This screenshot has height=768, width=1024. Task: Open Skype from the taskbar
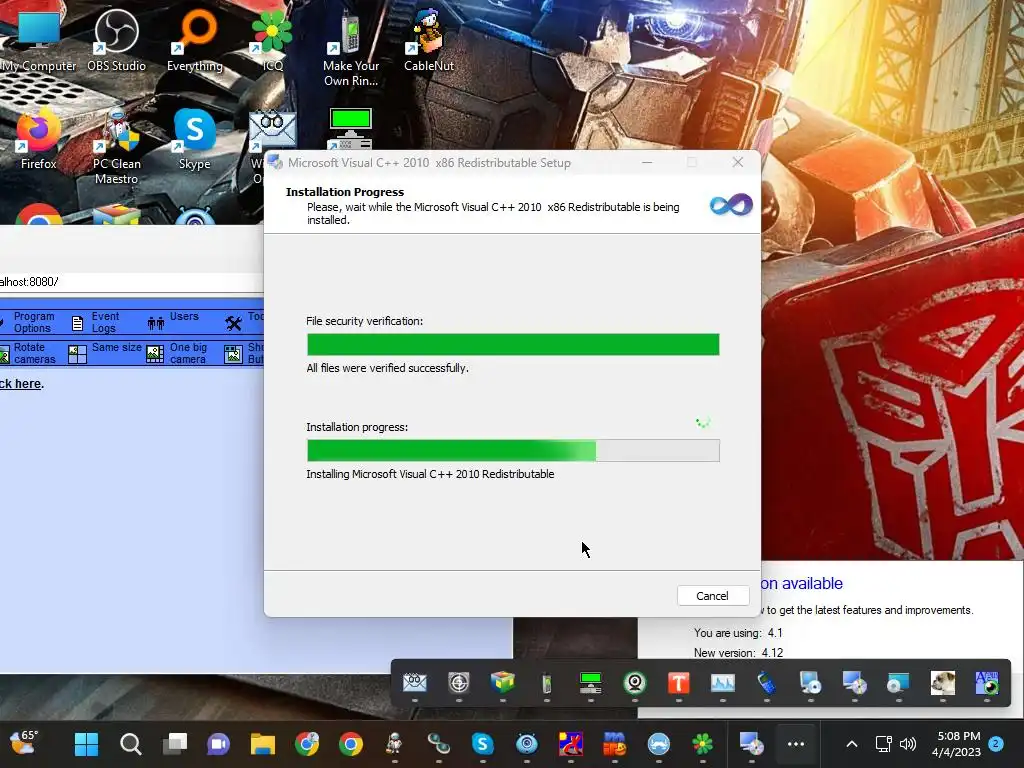[483, 744]
